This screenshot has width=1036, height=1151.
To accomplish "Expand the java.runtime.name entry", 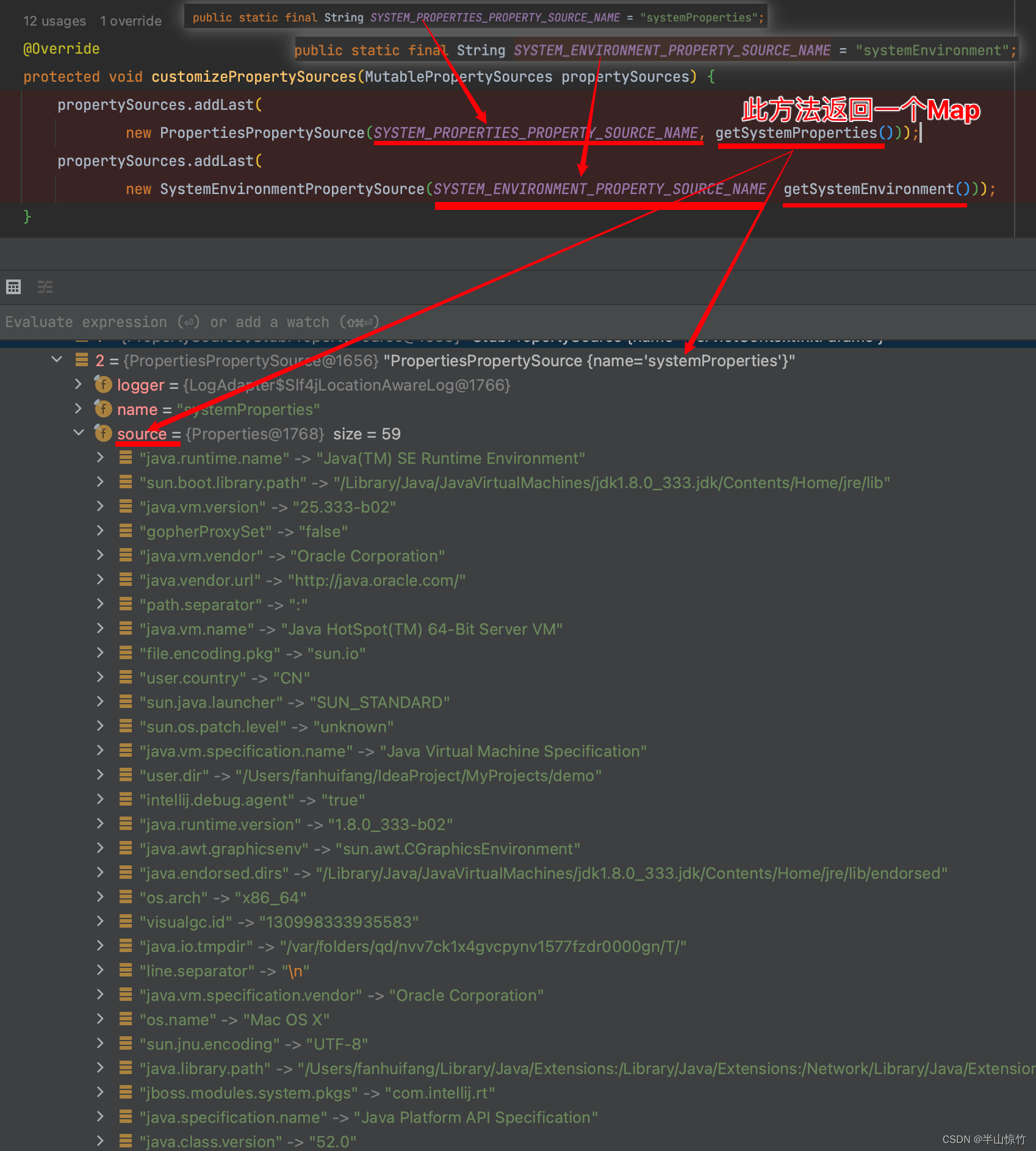I will pos(101,458).
